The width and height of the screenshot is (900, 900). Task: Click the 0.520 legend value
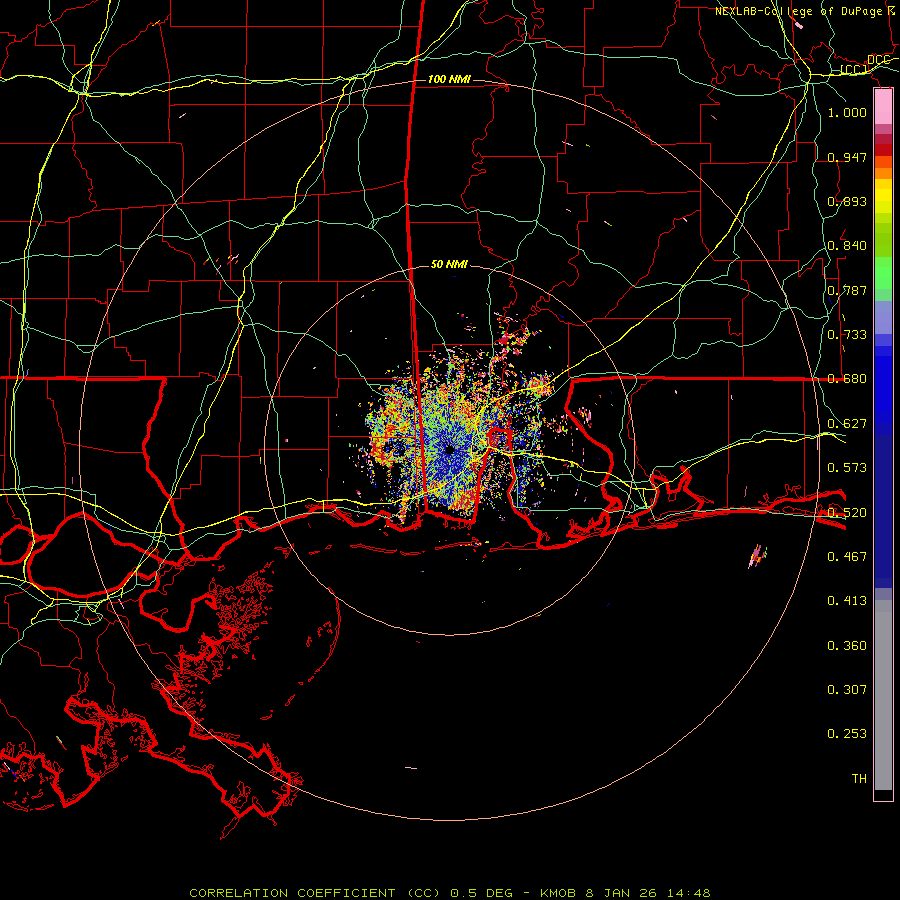[847, 512]
